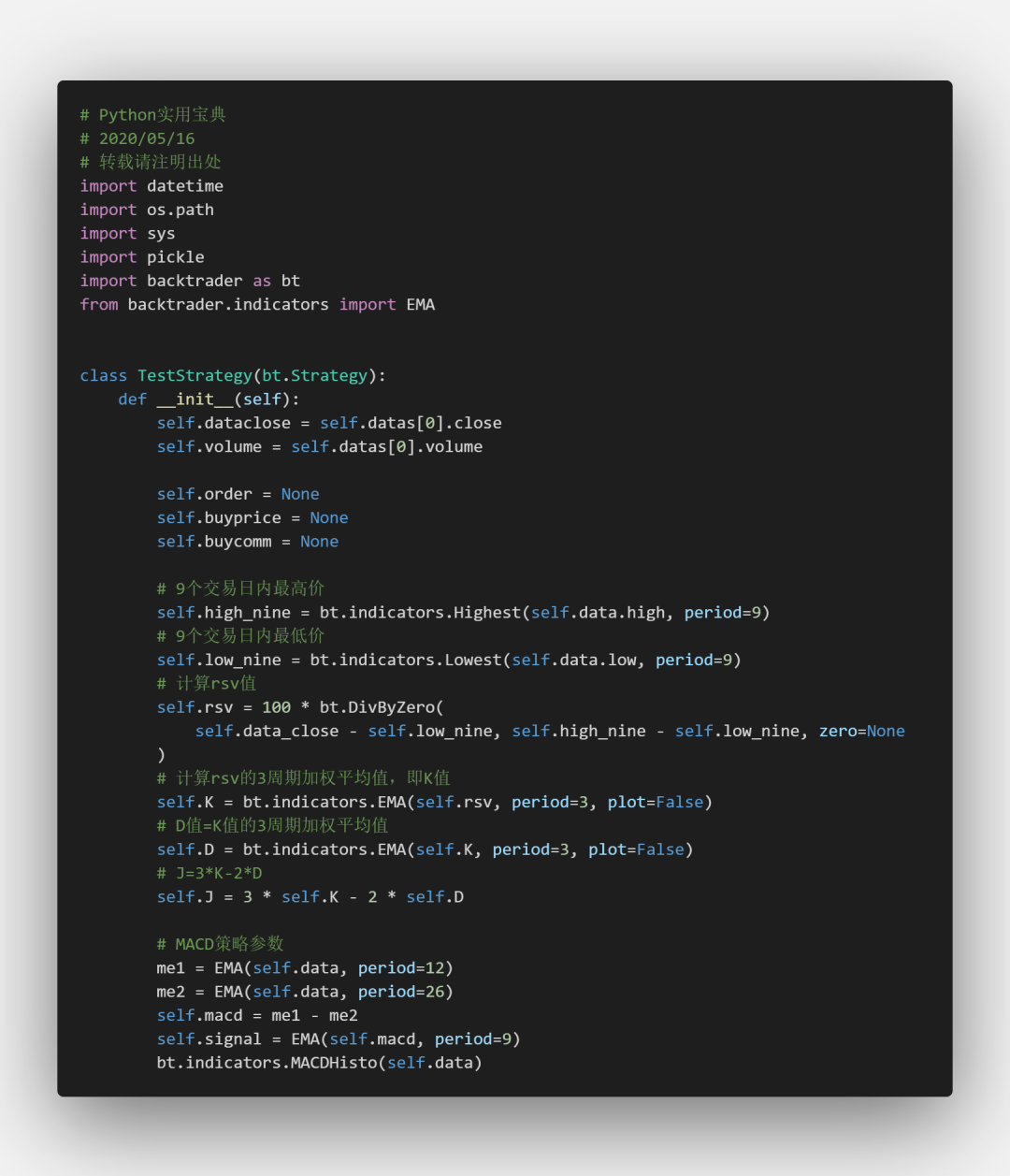Click self.signal in the MACD section
The width and height of the screenshot is (1010, 1176).
tap(209, 1039)
